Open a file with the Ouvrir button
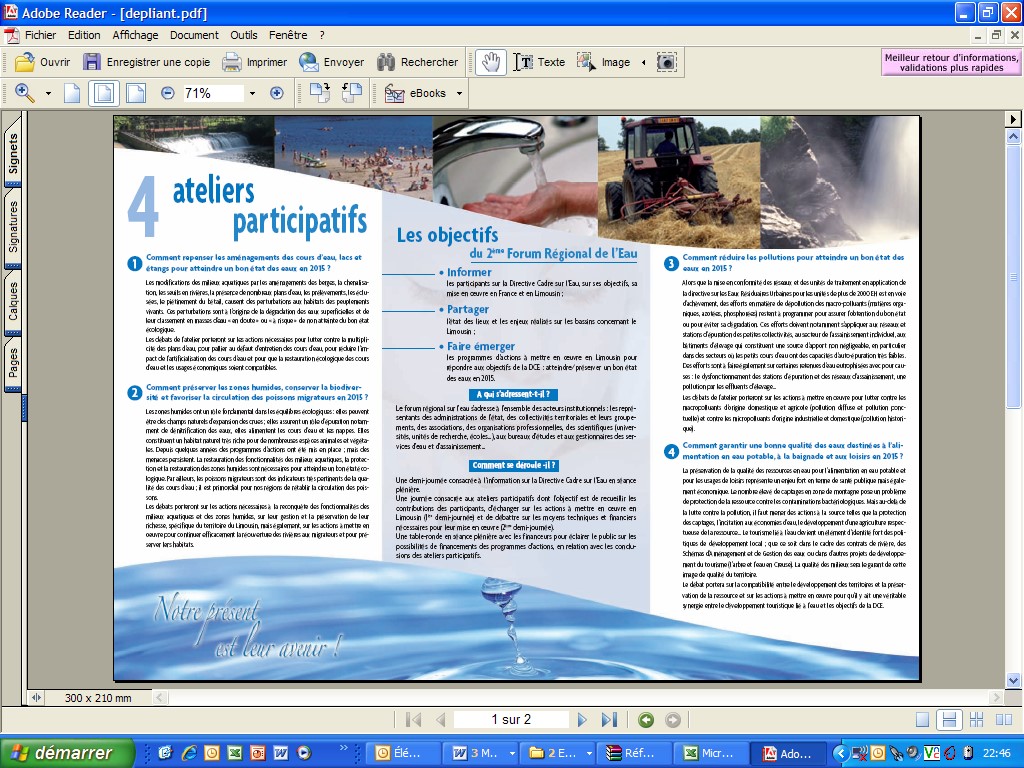Screen dimensions: 1024x768 coord(42,62)
